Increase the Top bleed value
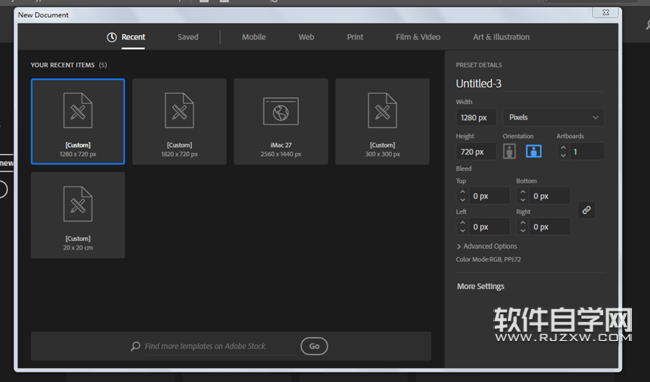The width and height of the screenshot is (650, 382). click(463, 192)
